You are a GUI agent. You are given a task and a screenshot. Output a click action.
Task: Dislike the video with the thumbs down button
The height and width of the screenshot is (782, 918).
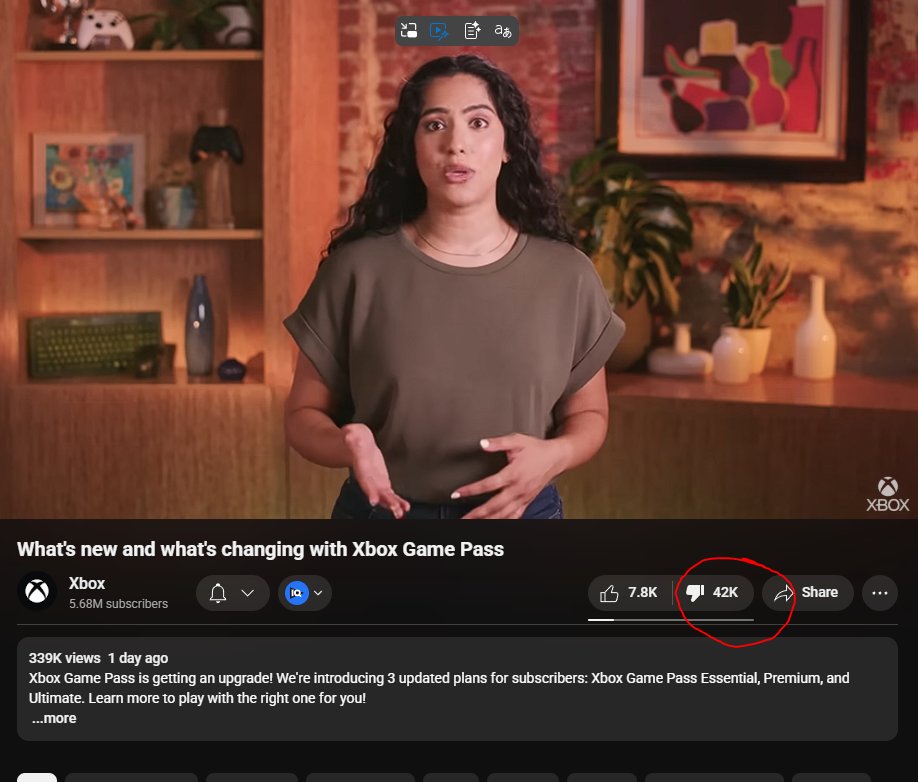[x=713, y=592]
